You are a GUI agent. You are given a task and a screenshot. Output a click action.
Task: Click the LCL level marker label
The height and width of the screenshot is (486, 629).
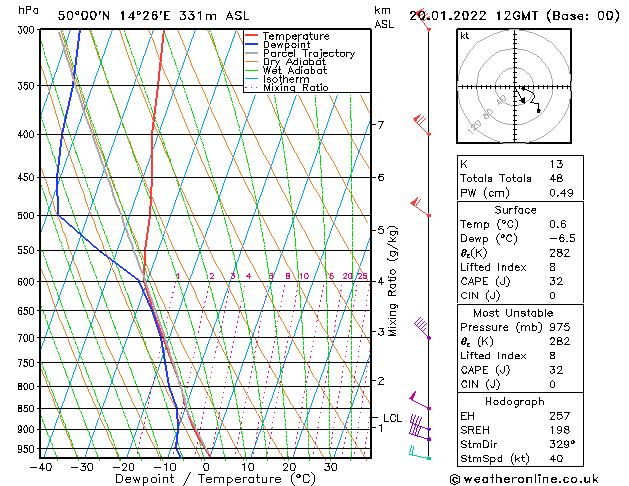click(392, 418)
